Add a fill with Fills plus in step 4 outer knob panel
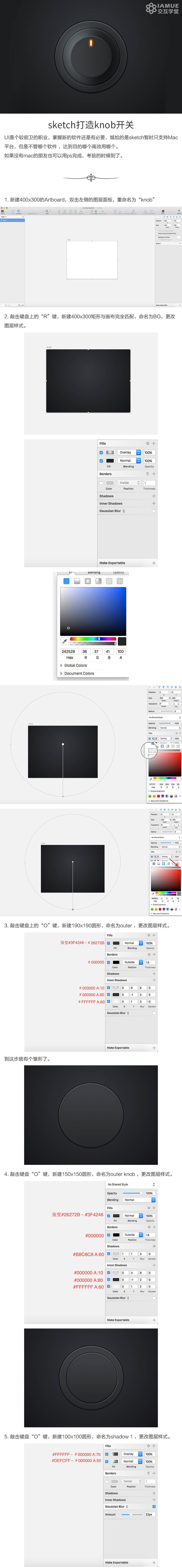182x1568 pixels. coord(154,1208)
